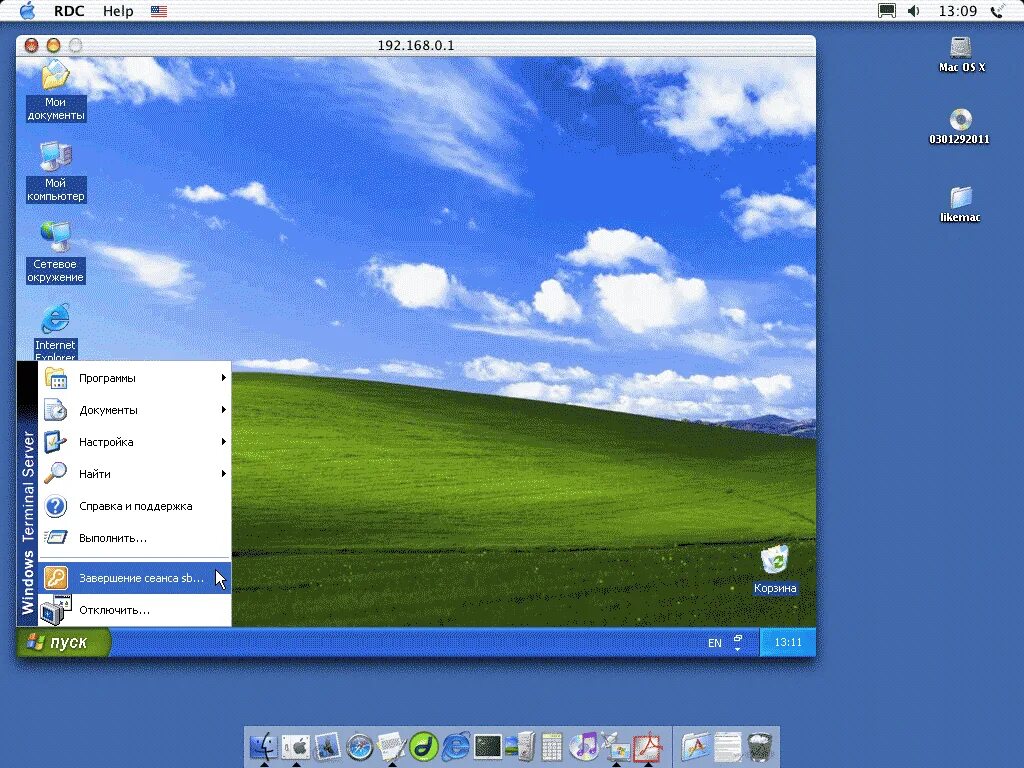The width and height of the screenshot is (1024, 768).
Task: Launch Safari compass icon in dock
Action: [359, 746]
